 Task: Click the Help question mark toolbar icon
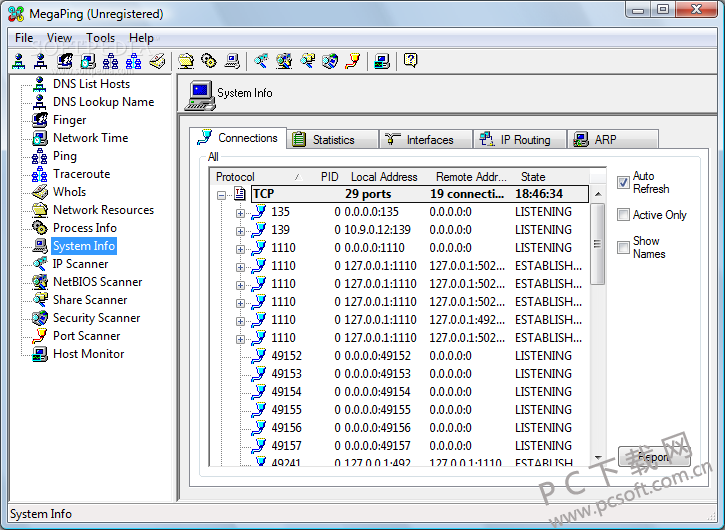(x=411, y=61)
